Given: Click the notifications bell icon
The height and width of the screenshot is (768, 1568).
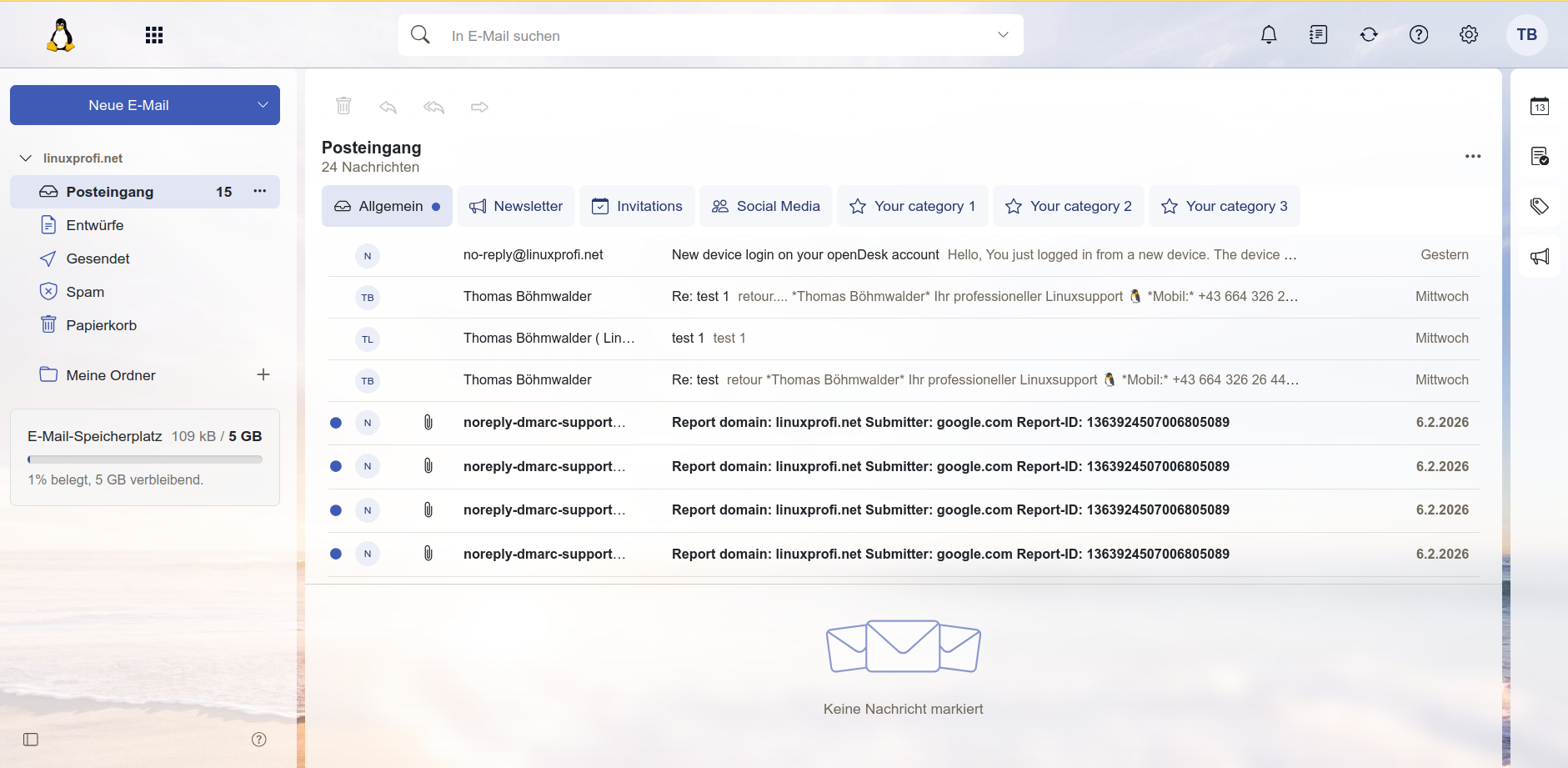Looking at the screenshot, I should (x=1268, y=35).
